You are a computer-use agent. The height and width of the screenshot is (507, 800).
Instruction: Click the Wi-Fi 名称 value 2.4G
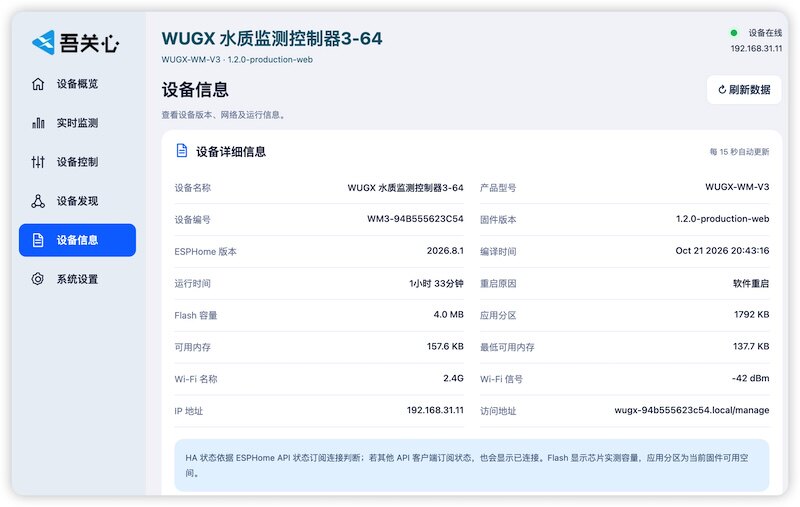point(454,378)
